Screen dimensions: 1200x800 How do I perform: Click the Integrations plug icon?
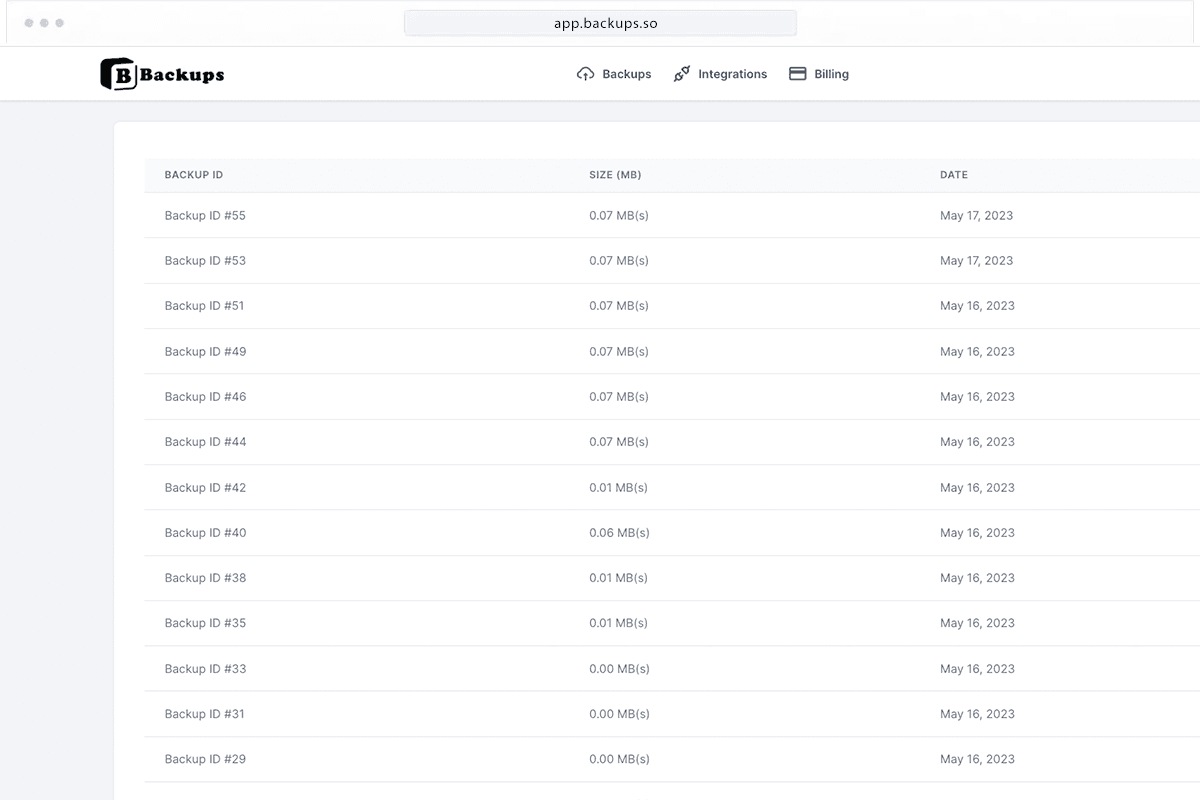click(x=682, y=74)
